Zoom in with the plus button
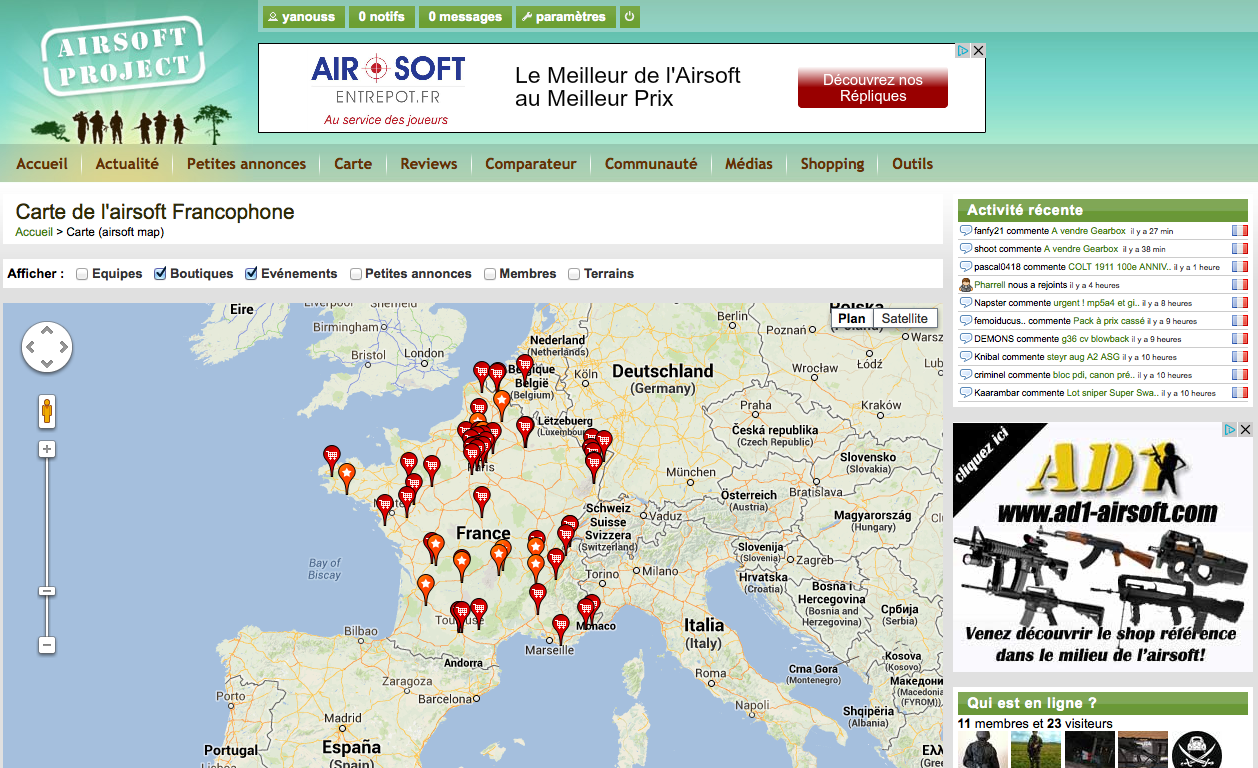The image size is (1258, 768). click(47, 450)
